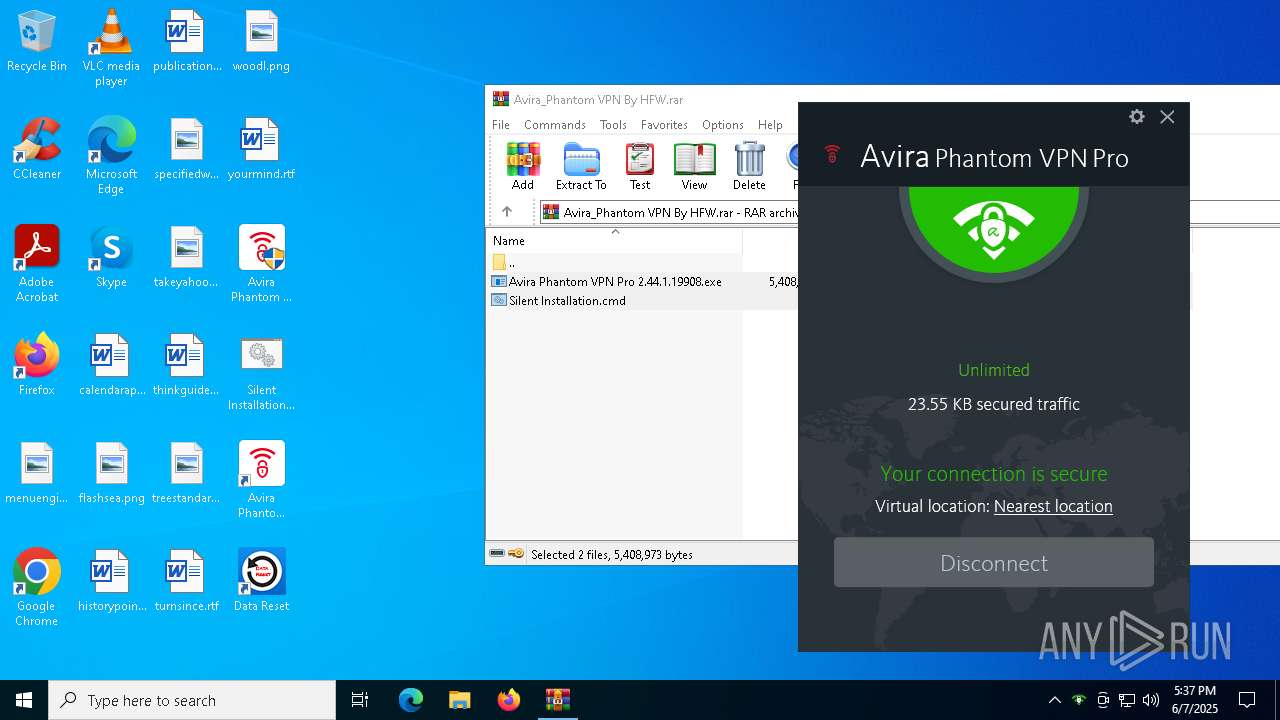Open Google Chrome desktop shortcut

pyautogui.click(x=37, y=588)
